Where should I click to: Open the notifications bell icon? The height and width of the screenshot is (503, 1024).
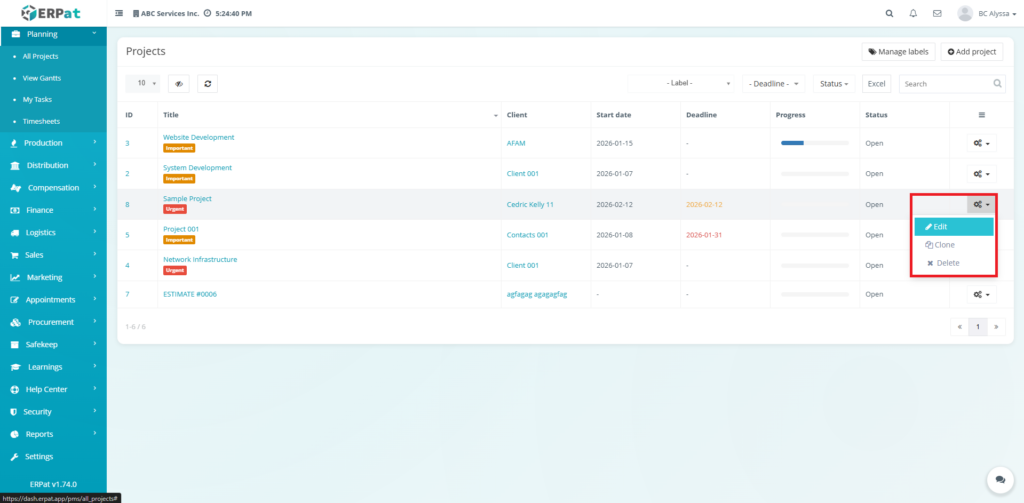(913, 14)
